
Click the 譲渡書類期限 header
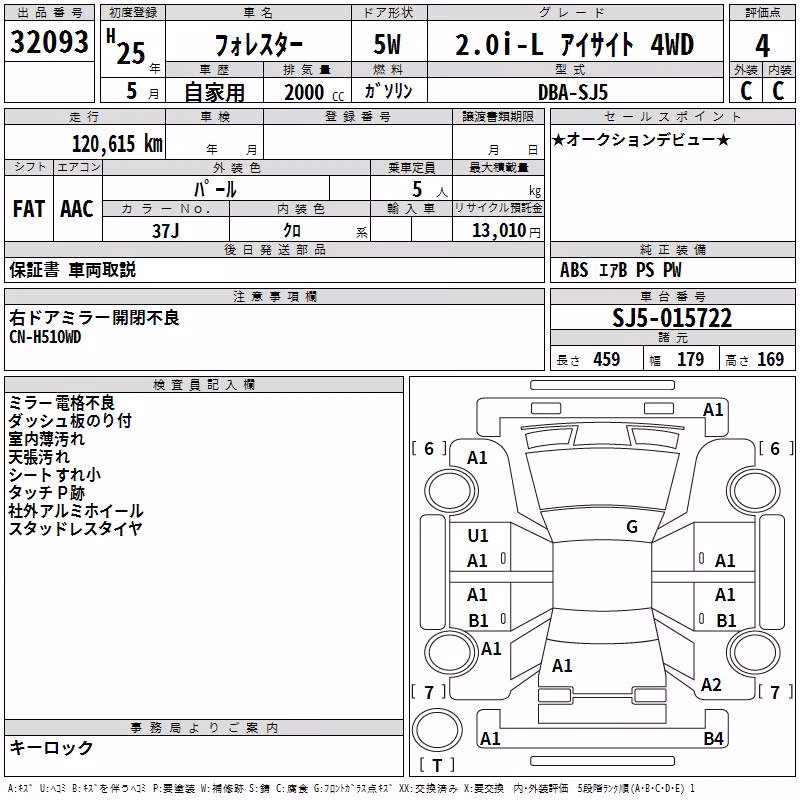tap(498, 116)
